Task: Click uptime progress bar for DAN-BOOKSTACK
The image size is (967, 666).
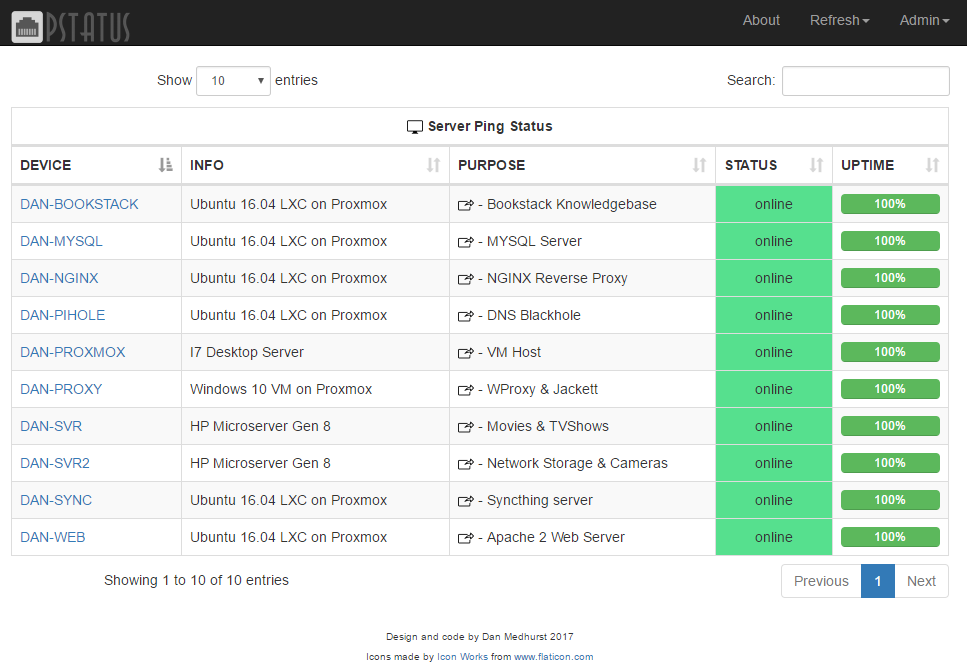Action: pos(890,204)
